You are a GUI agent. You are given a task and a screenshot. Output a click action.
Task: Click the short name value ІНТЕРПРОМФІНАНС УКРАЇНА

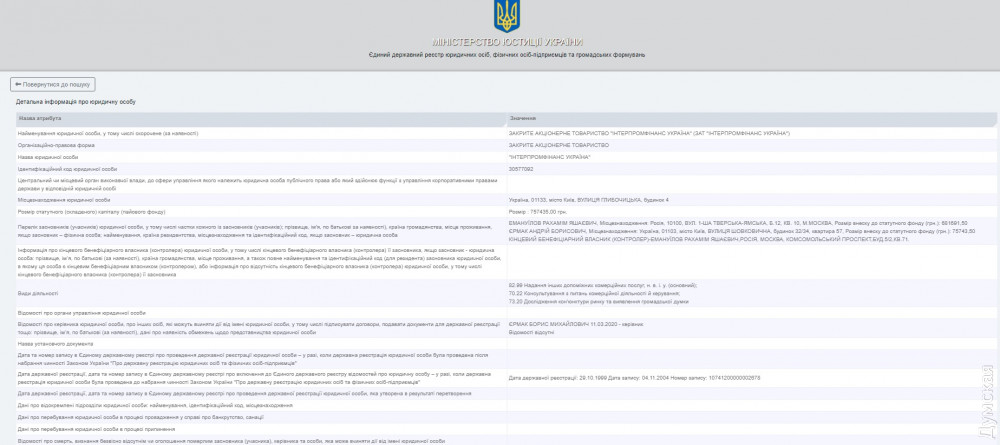(549, 157)
